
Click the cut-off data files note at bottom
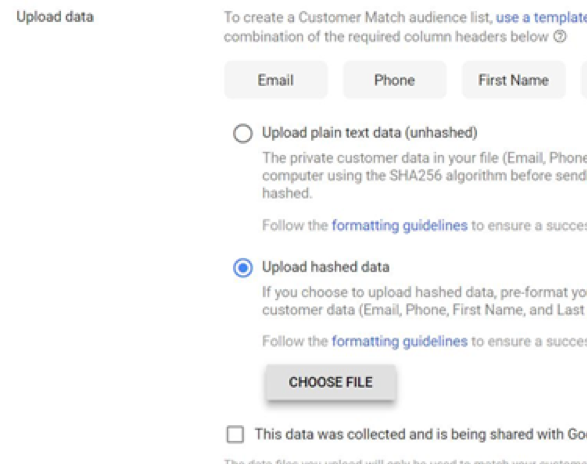pos(405,461)
